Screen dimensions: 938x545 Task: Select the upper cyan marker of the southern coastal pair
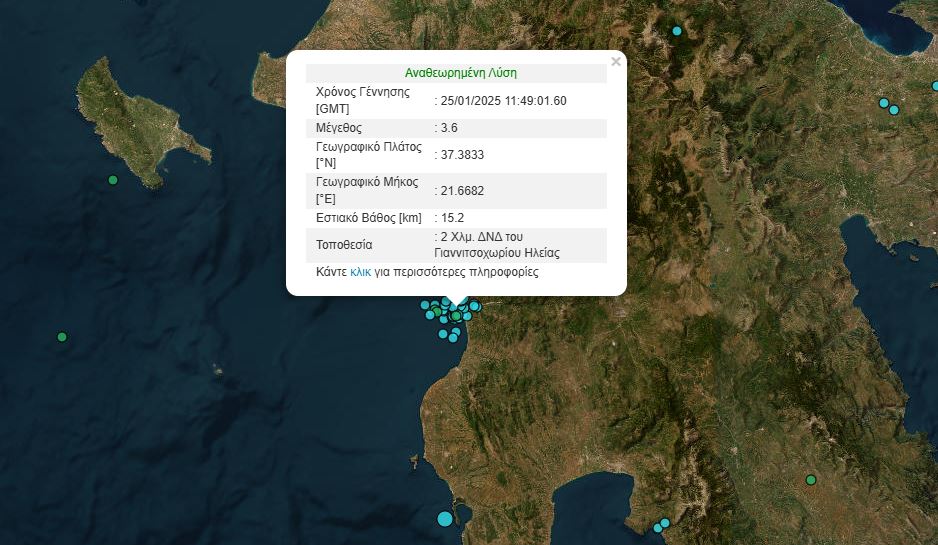coord(664,522)
